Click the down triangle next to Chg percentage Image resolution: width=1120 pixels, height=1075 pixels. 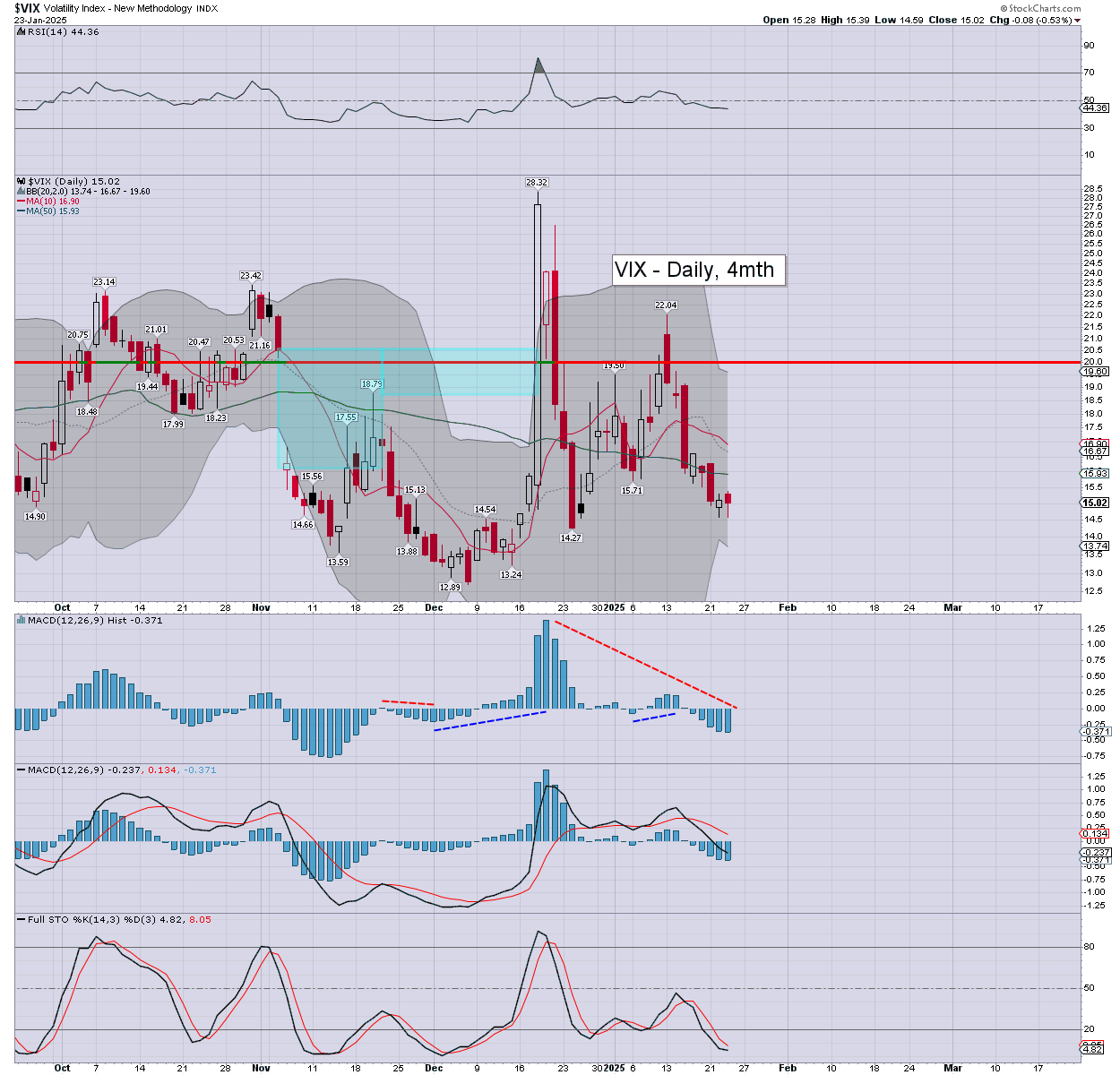tap(1077, 21)
